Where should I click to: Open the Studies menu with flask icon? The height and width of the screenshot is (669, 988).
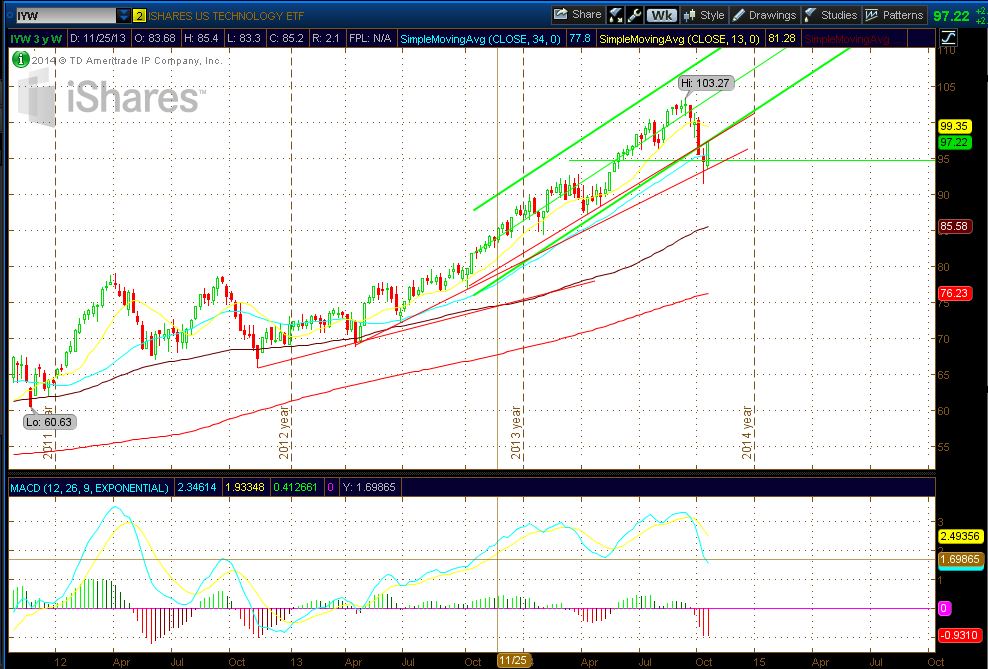pyautogui.click(x=830, y=15)
